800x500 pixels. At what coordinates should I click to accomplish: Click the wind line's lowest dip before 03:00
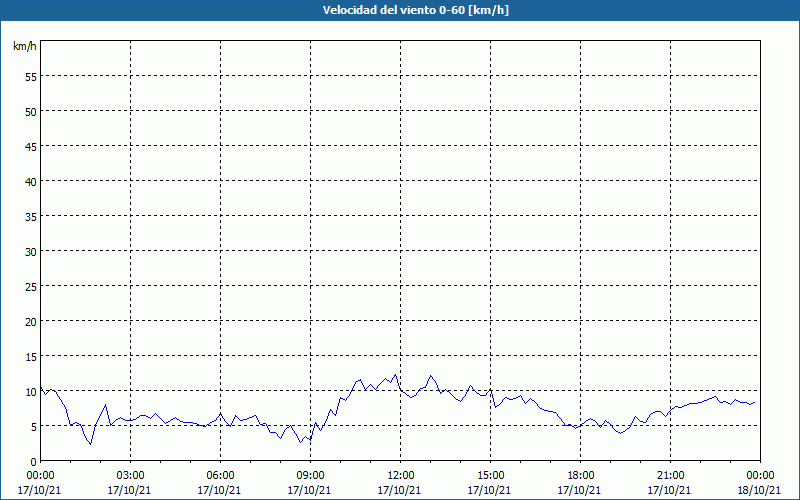click(x=91, y=444)
